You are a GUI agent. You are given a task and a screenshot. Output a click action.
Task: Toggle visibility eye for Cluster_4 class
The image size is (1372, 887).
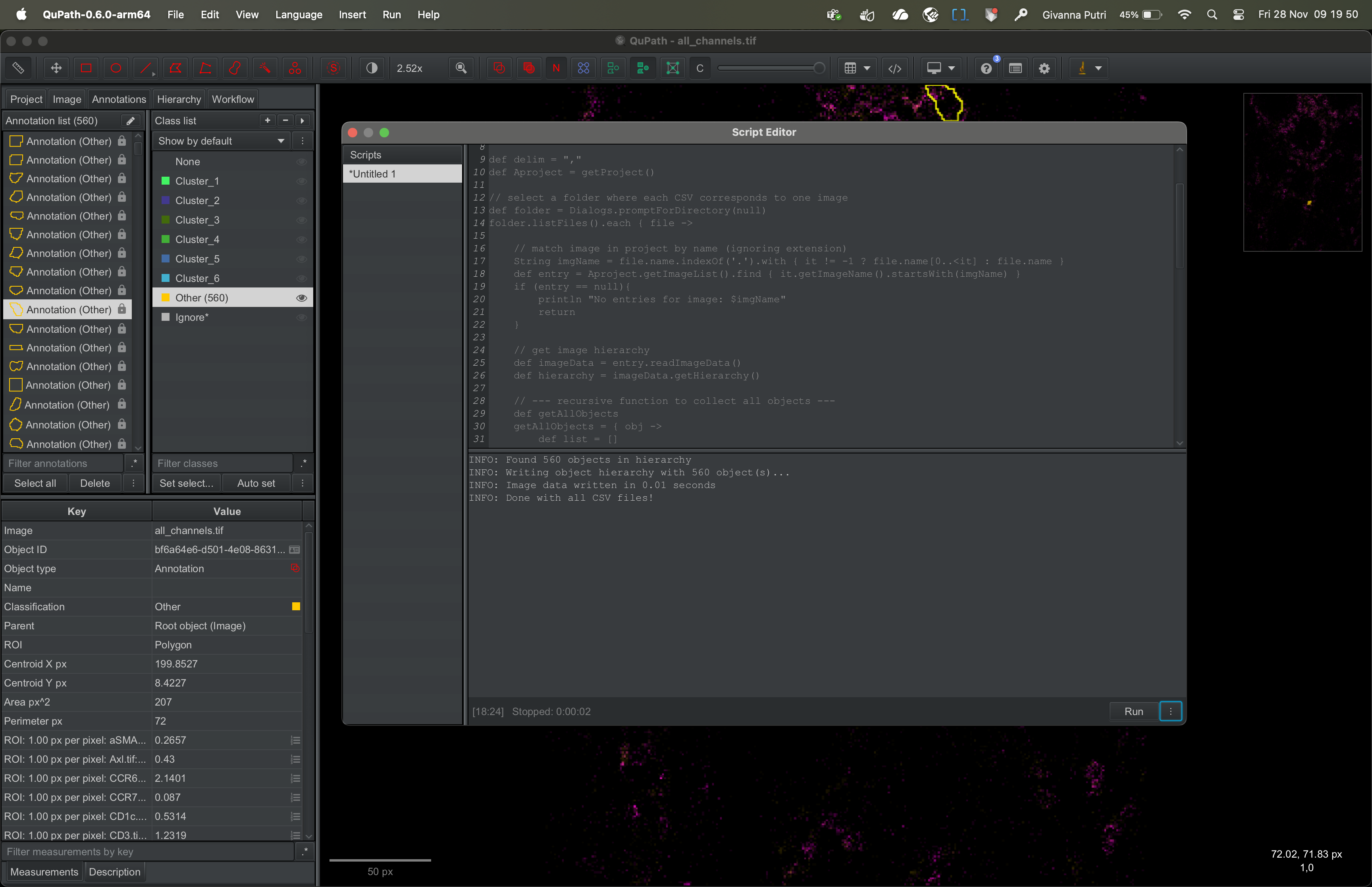[301, 239]
